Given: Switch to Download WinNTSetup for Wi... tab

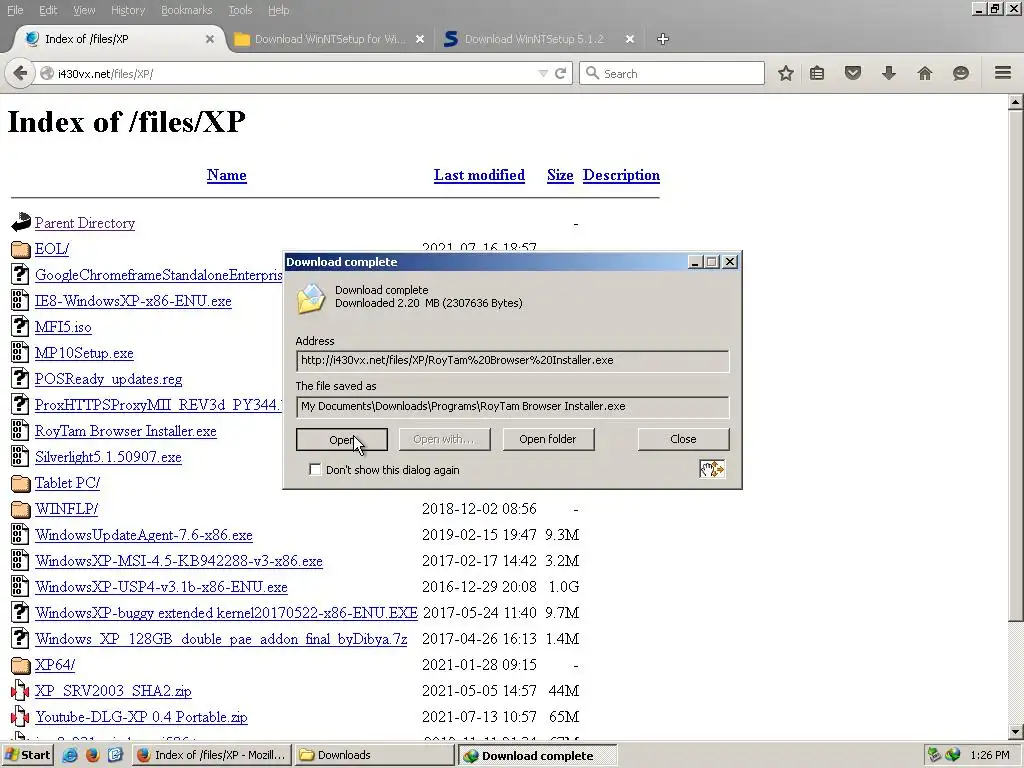Looking at the screenshot, I should point(328,39).
